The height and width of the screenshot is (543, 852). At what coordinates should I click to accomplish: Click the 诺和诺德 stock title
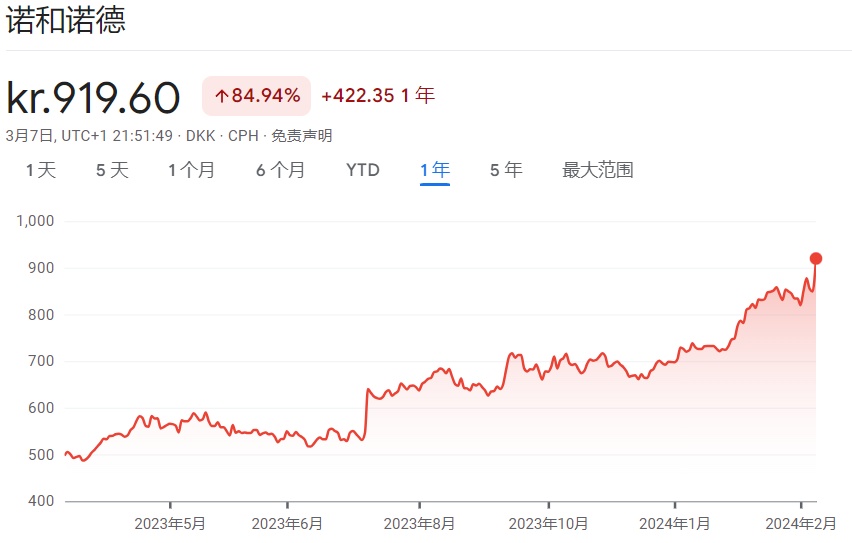[66, 21]
